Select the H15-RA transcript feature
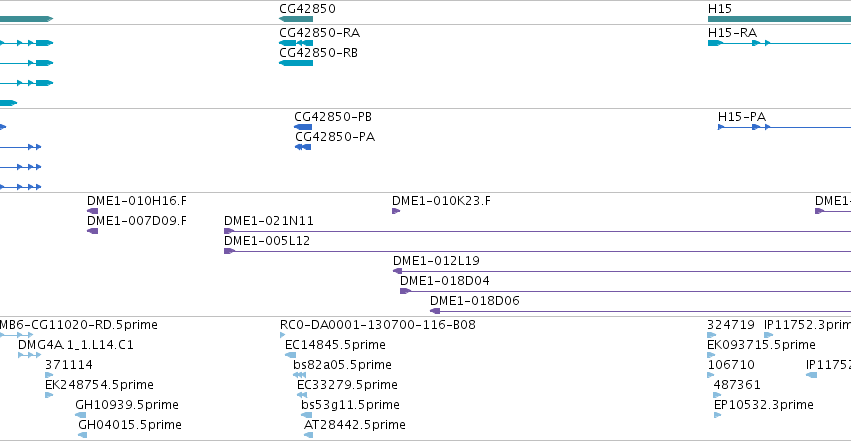 coord(779,43)
